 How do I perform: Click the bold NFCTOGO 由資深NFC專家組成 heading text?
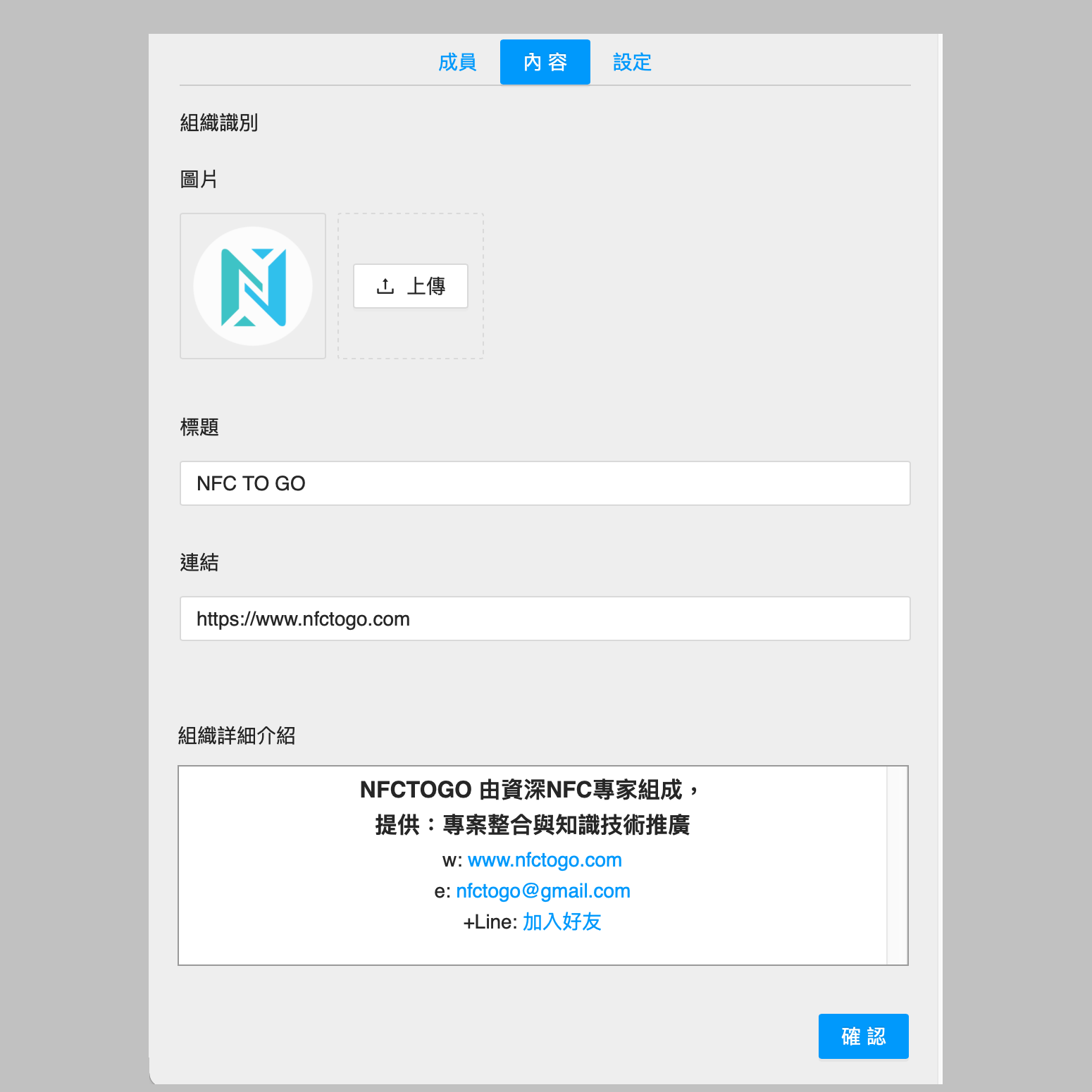click(x=530, y=790)
